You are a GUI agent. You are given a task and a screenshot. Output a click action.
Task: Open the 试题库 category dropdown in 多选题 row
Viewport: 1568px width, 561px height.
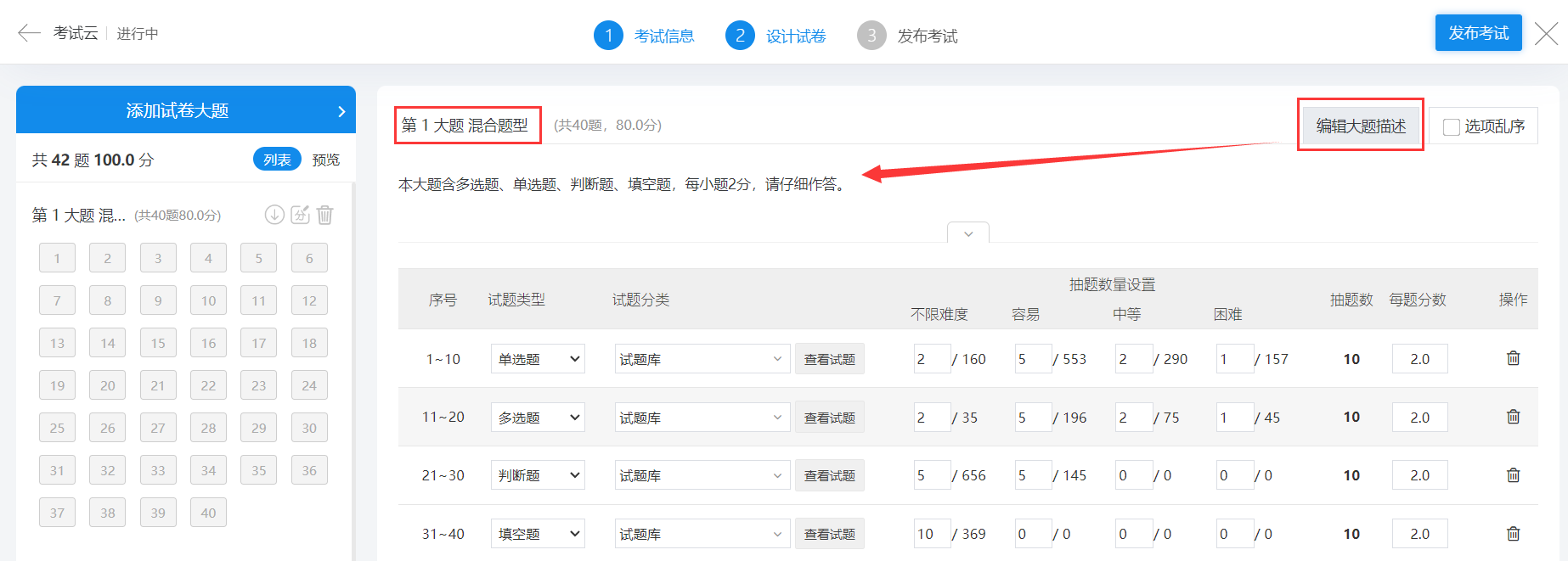701,418
